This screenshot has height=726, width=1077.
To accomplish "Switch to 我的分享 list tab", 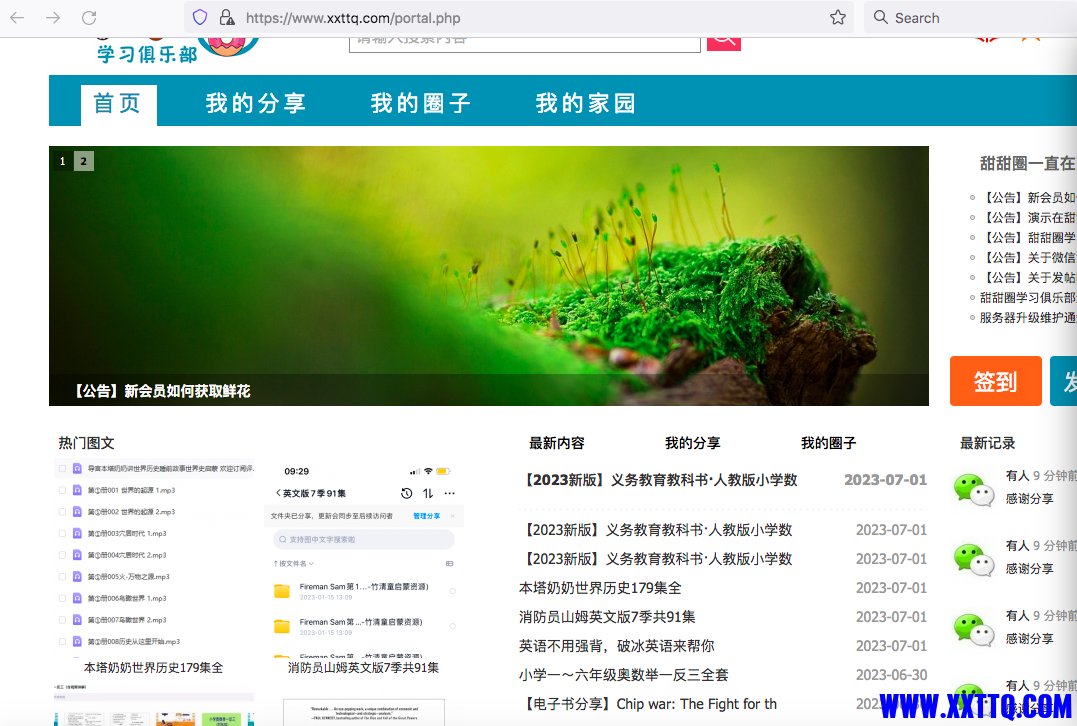I will click(692, 443).
